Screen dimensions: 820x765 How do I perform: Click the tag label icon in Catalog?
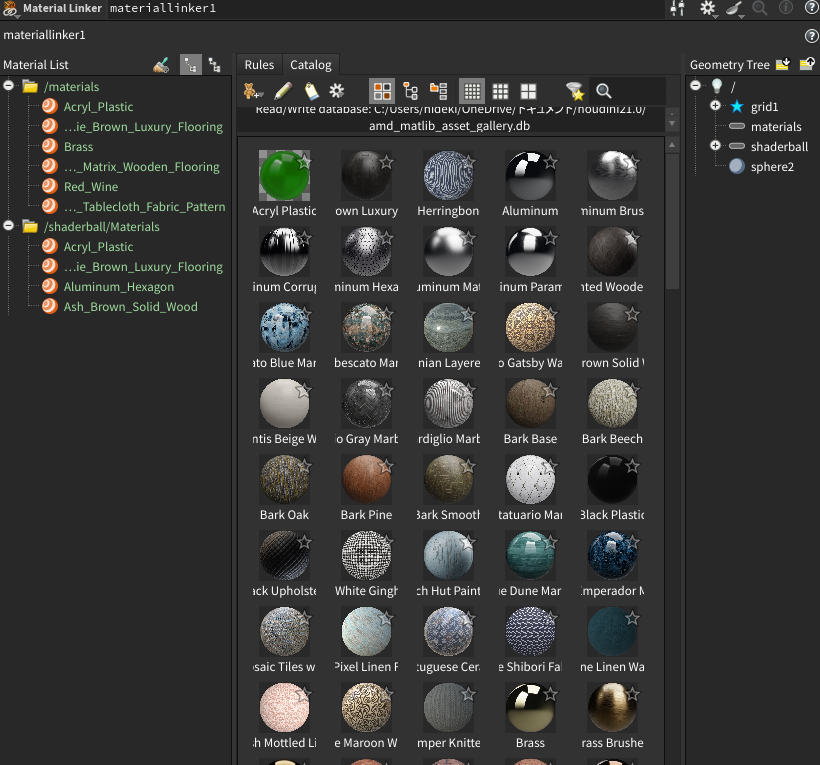tap(311, 92)
